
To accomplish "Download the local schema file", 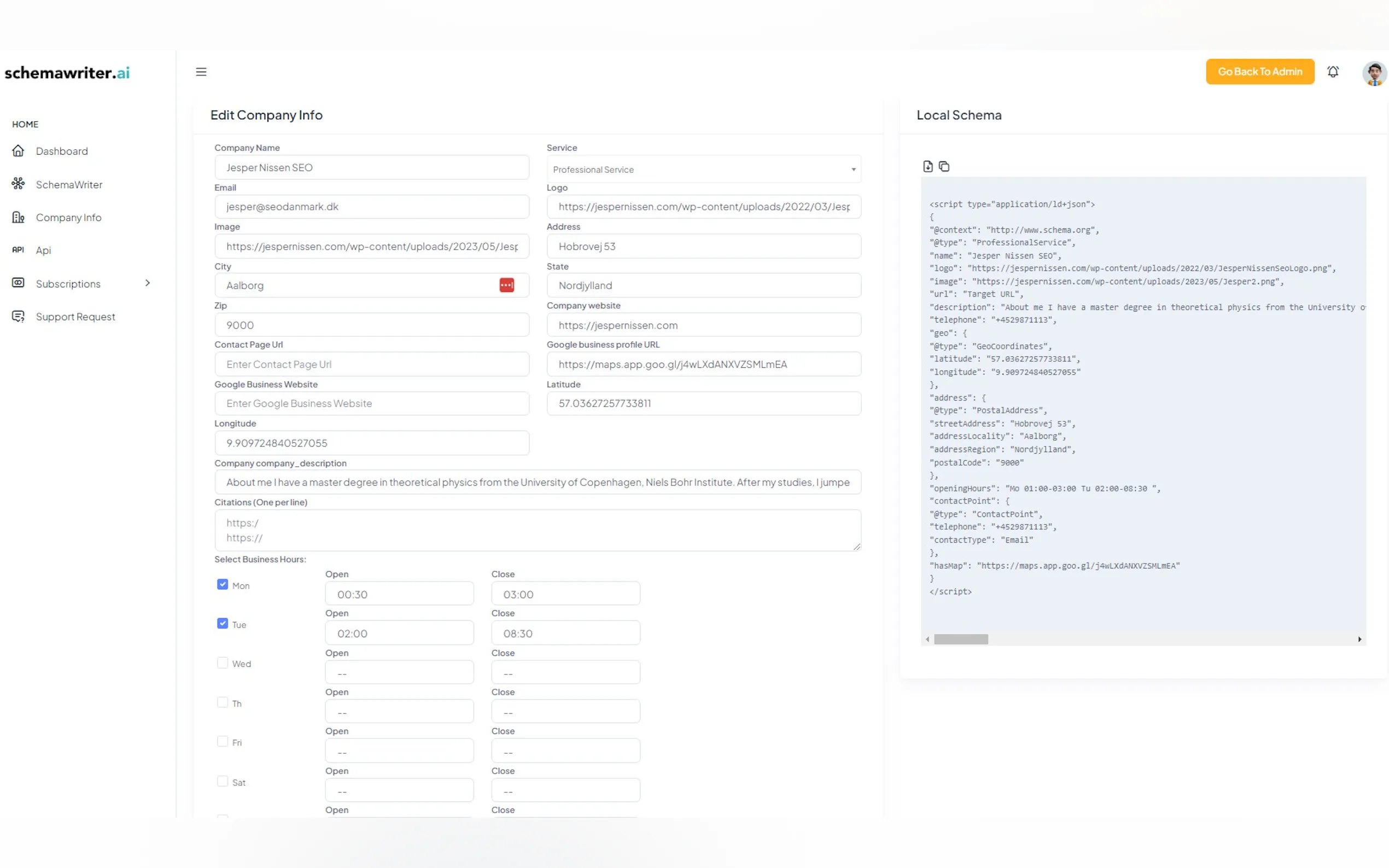I will pyautogui.click(x=927, y=167).
